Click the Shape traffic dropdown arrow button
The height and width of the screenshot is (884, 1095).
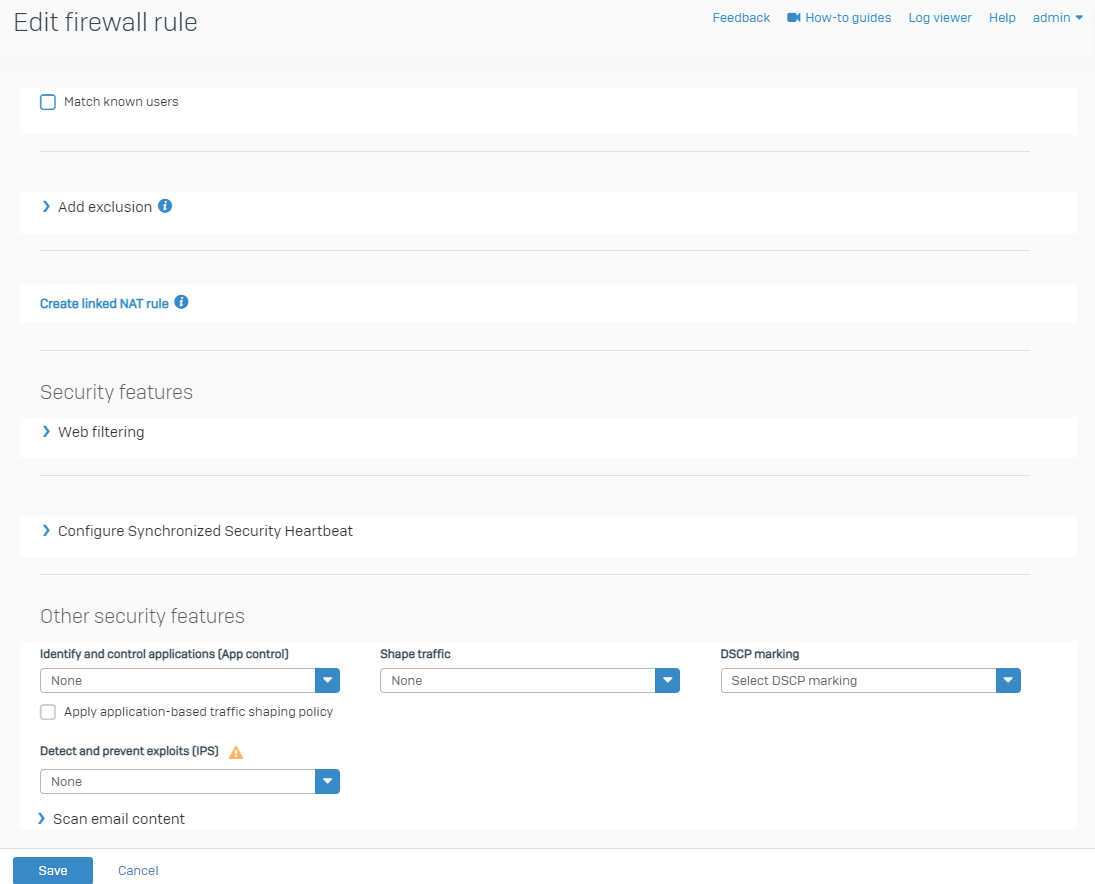click(667, 681)
